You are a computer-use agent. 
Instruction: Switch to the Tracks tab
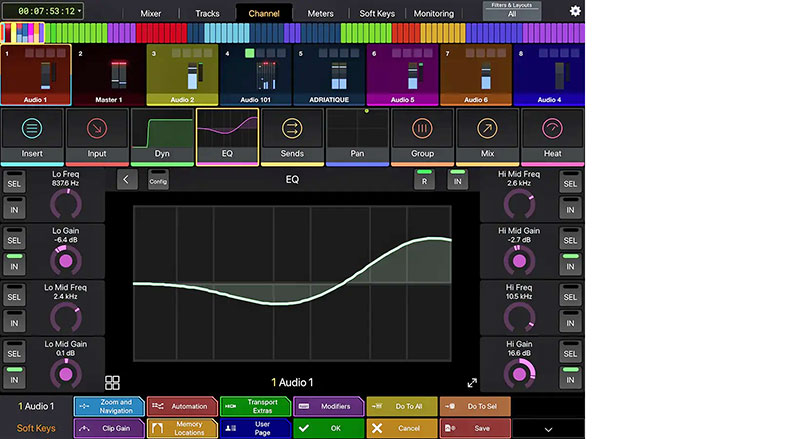pos(207,13)
